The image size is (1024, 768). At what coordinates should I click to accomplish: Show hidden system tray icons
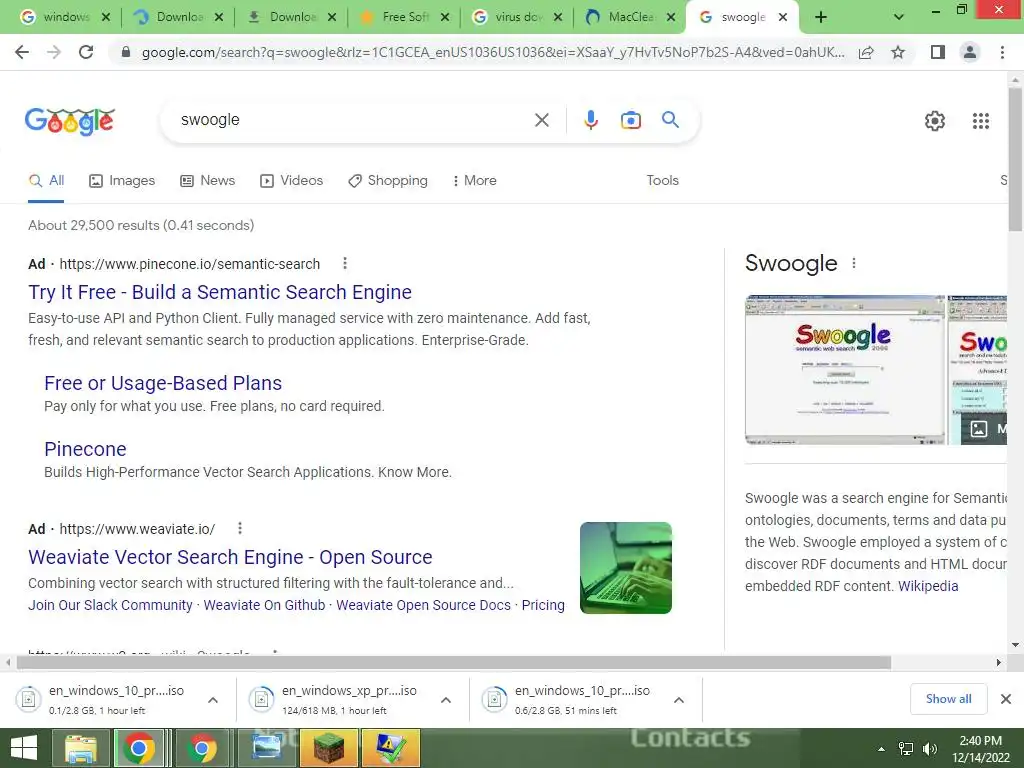coord(882,749)
